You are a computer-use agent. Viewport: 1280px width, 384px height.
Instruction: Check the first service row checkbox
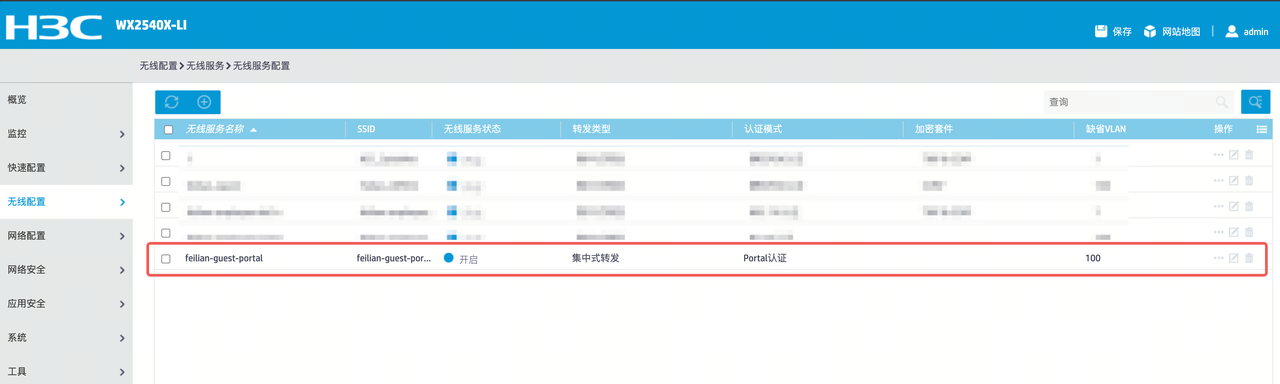(166, 156)
